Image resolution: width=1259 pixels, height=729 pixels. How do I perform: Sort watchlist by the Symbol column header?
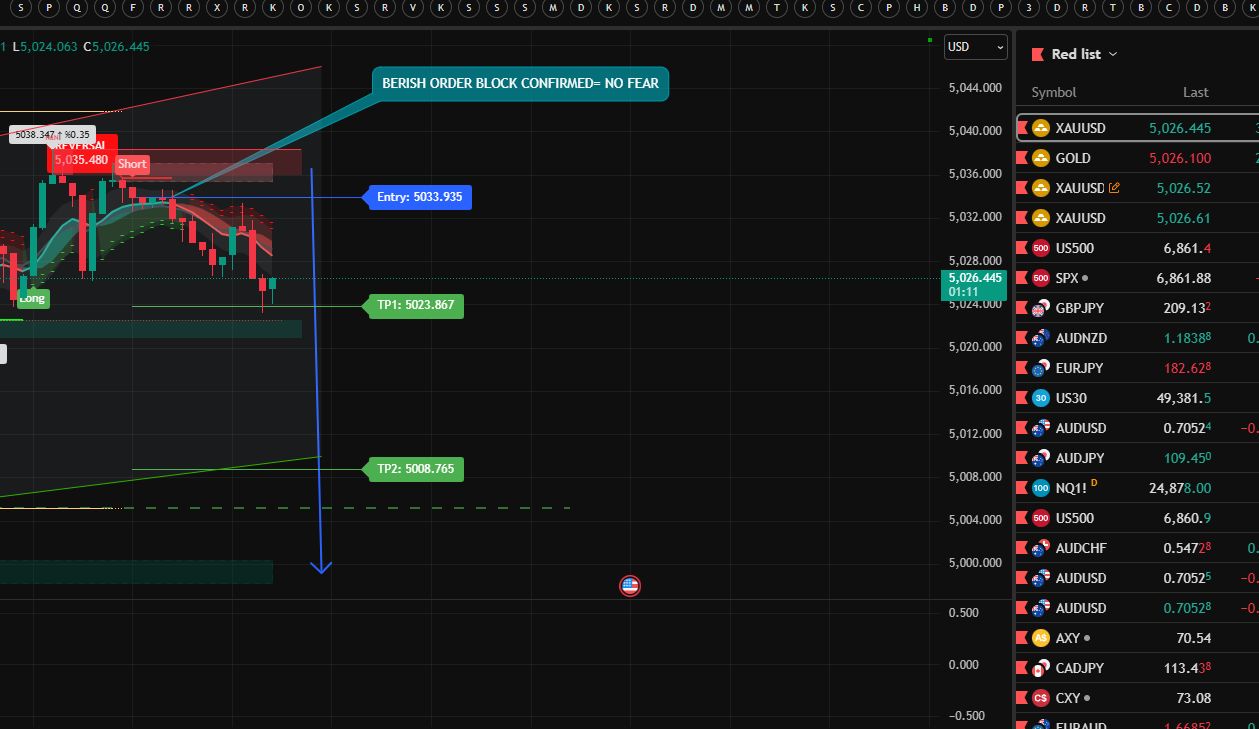1053,92
